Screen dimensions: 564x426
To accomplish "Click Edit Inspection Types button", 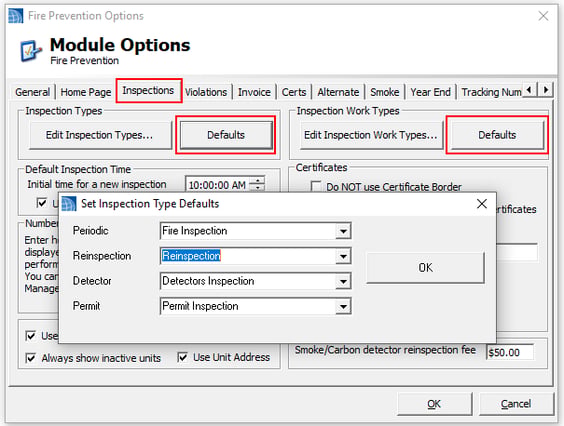I will pyautogui.click(x=100, y=135).
